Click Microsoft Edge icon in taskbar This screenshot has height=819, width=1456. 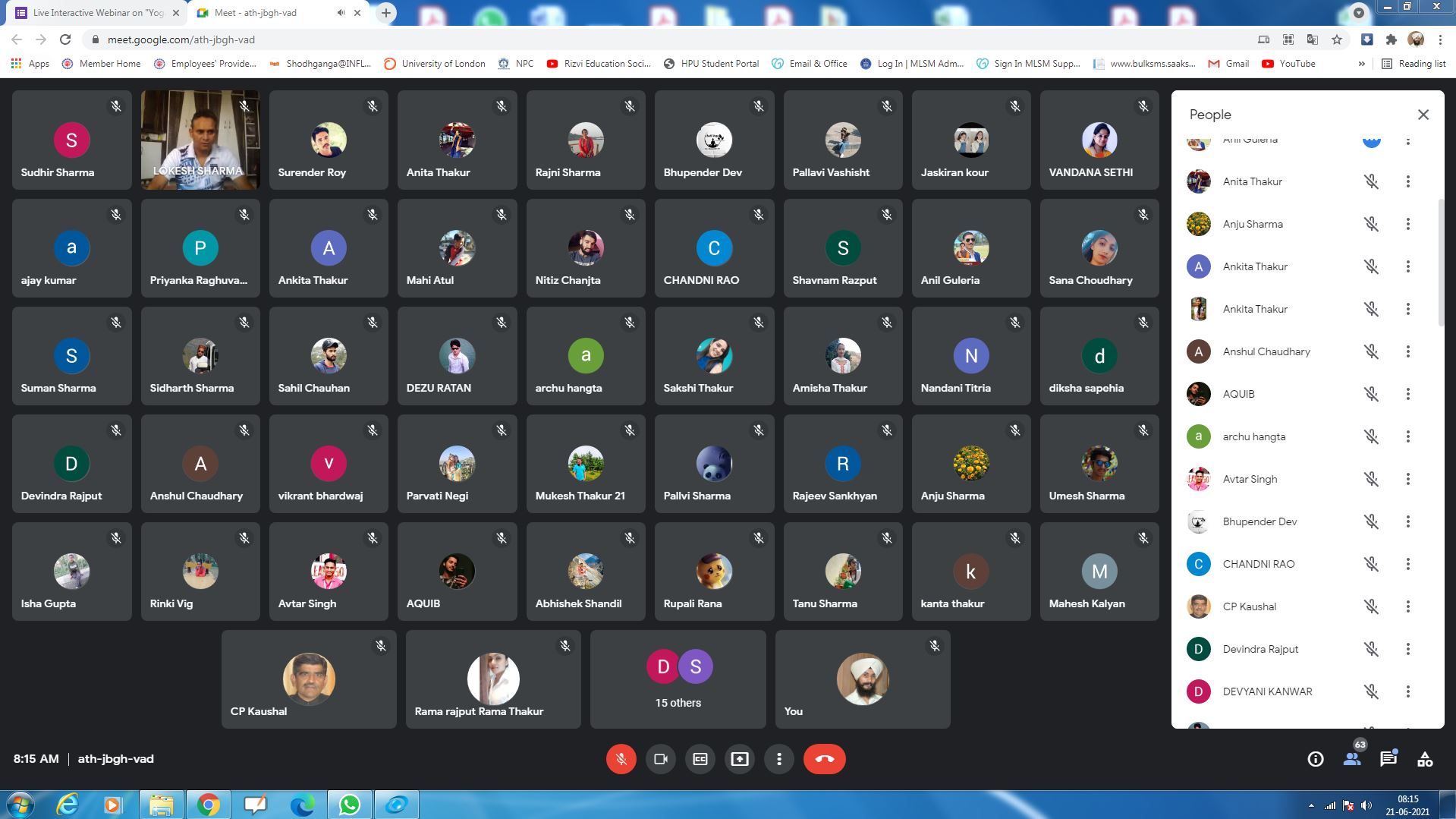coord(303,805)
